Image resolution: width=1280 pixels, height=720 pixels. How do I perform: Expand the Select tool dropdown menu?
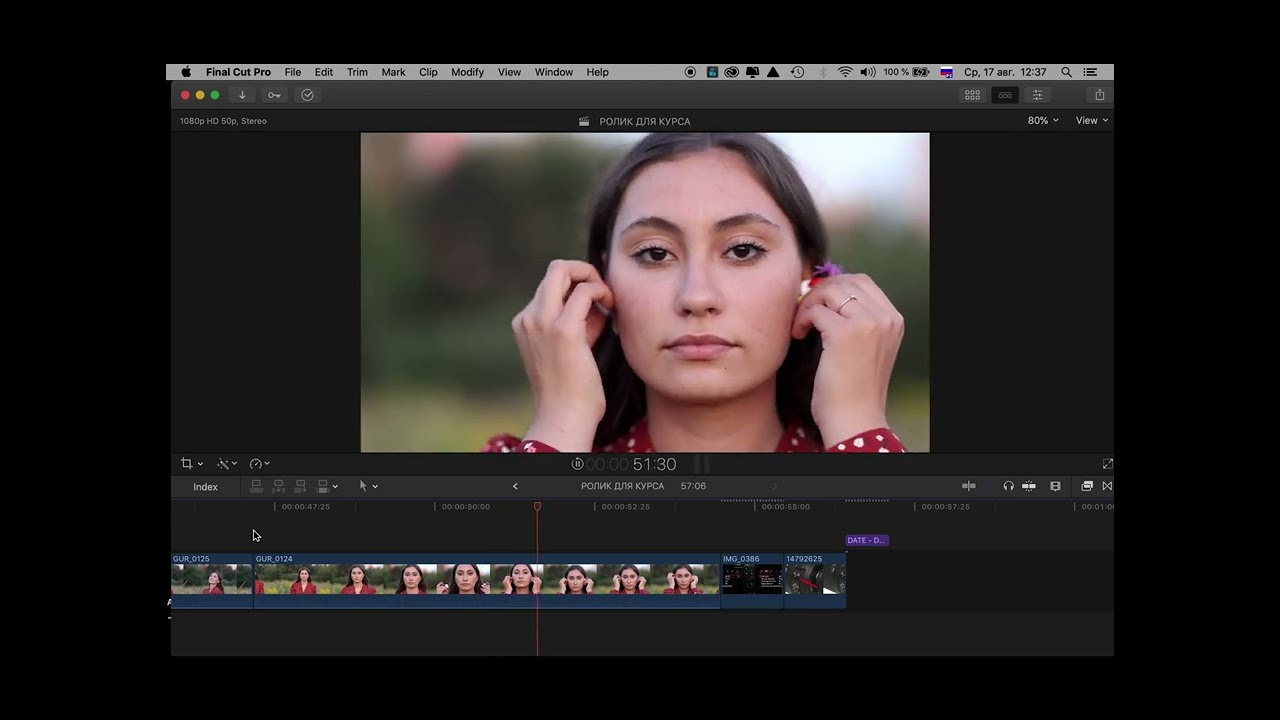pyautogui.click(x=368, y=486)
